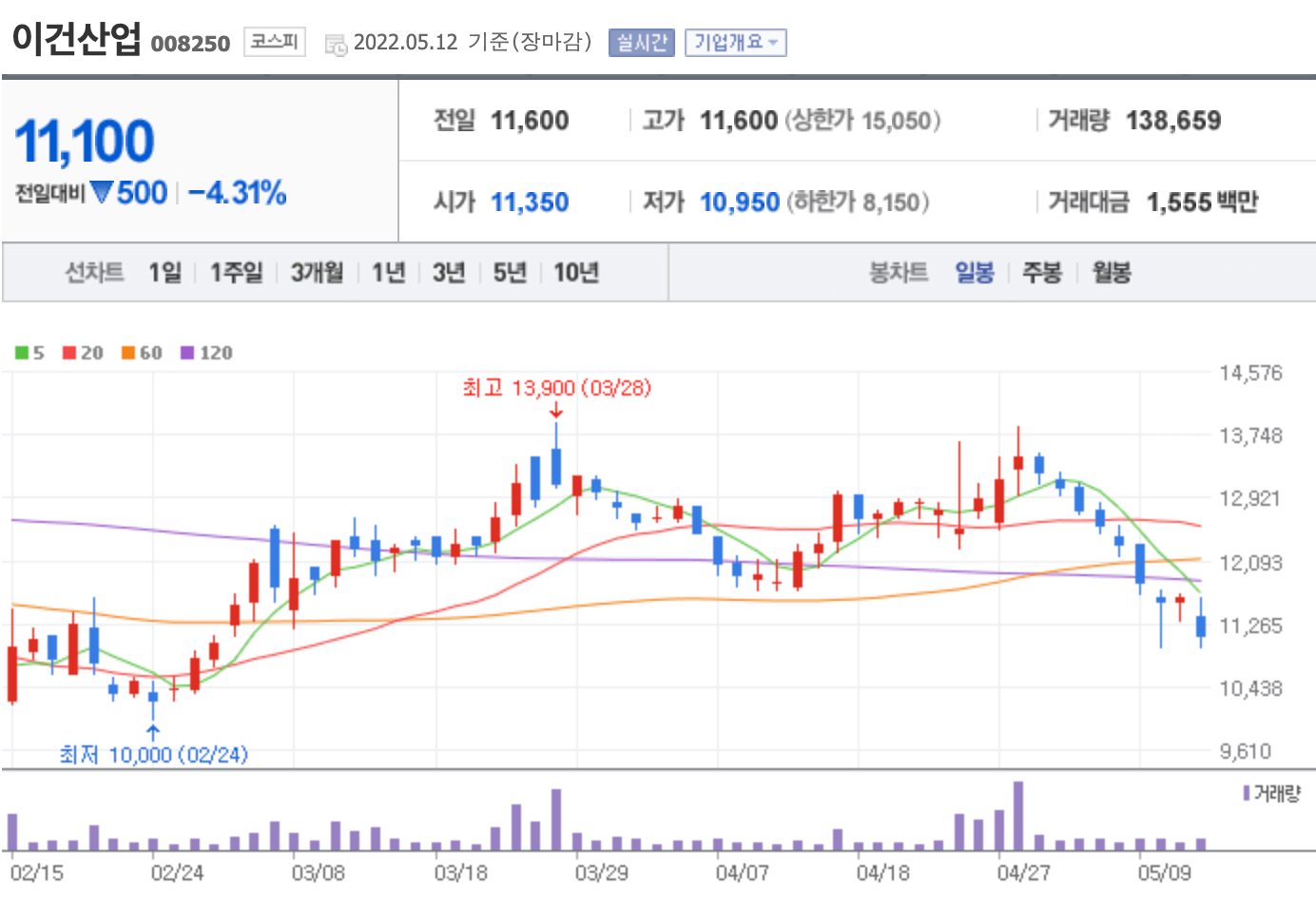1316x907 pixels.
Task: Click the 04/27 date axis label
Action: 1024,873
